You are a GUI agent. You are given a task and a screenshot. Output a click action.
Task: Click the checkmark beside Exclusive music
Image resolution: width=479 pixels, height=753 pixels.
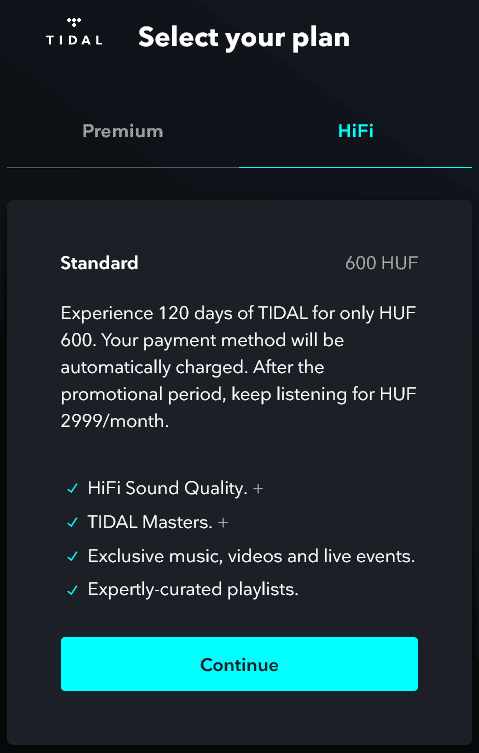point(73,557)
